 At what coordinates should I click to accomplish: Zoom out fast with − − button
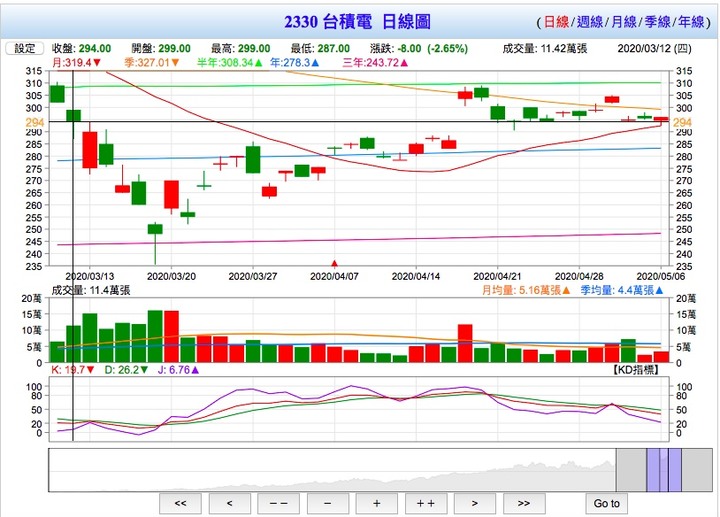pos(279,504)
